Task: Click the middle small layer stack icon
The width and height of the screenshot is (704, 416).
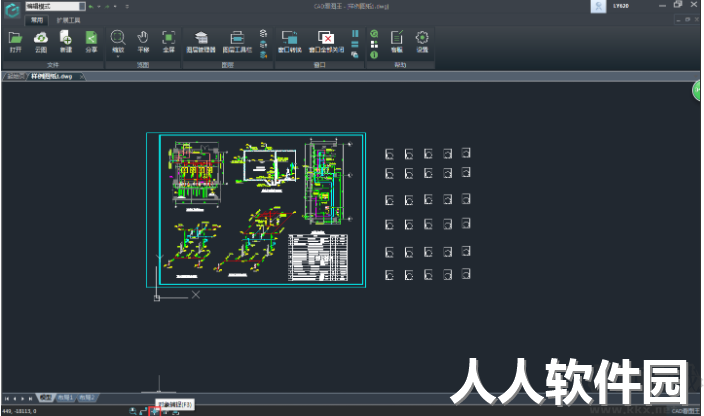Action: 264,44
